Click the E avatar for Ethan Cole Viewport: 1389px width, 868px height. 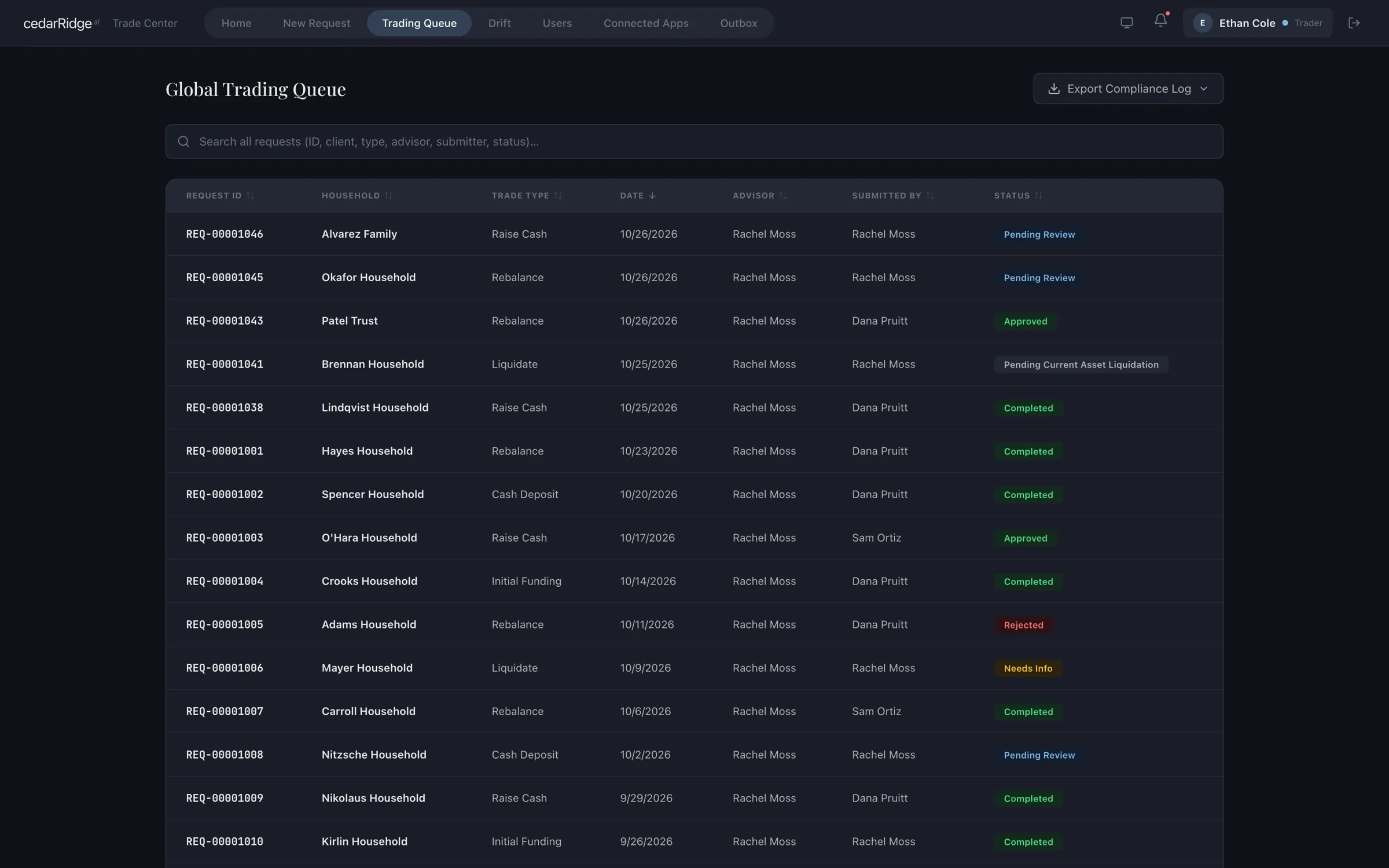pyautogui.click(x=1203, y=23)
